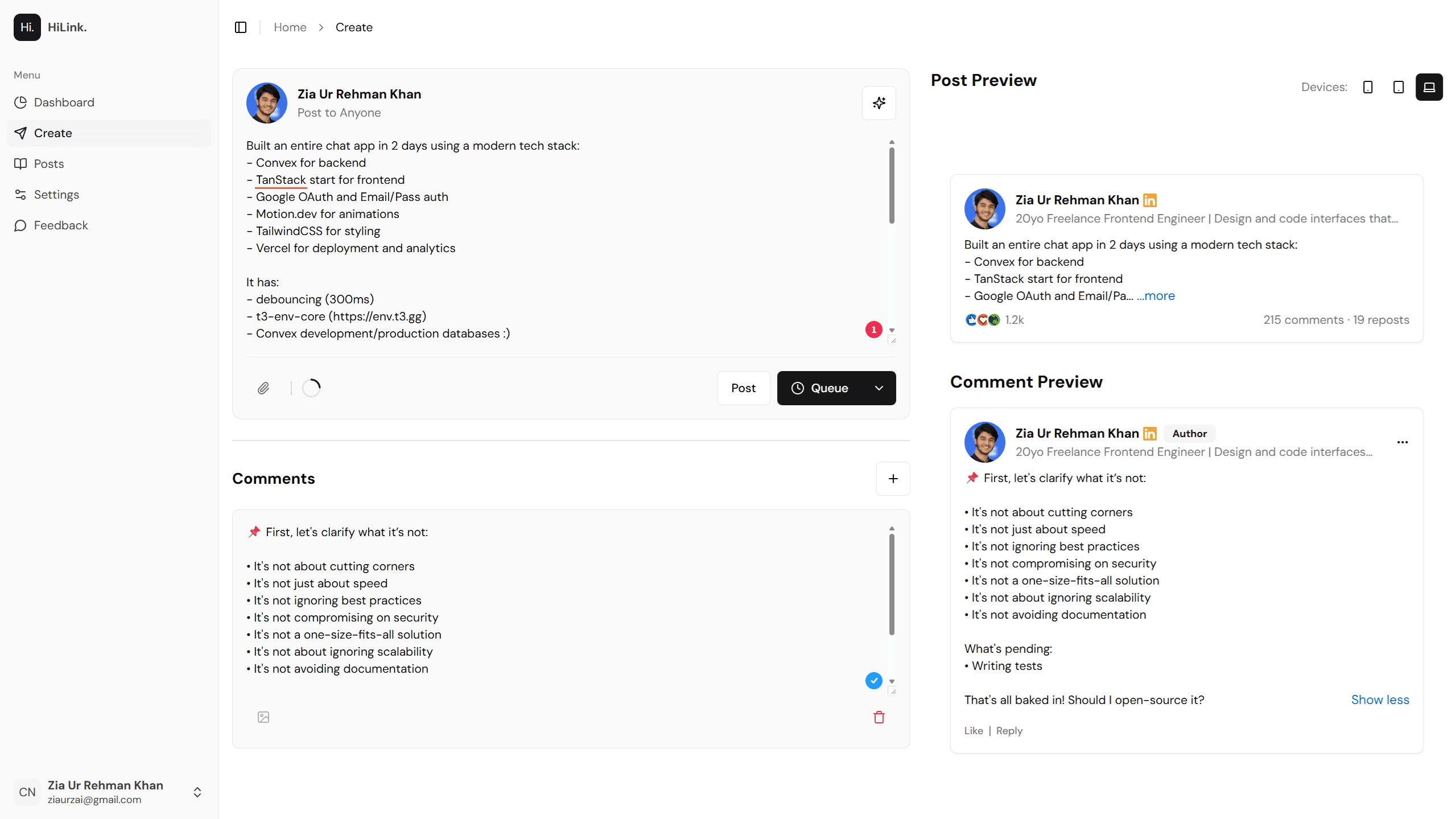Toggle the sidebar collapse icon
1456x819 pixels.
241,27
